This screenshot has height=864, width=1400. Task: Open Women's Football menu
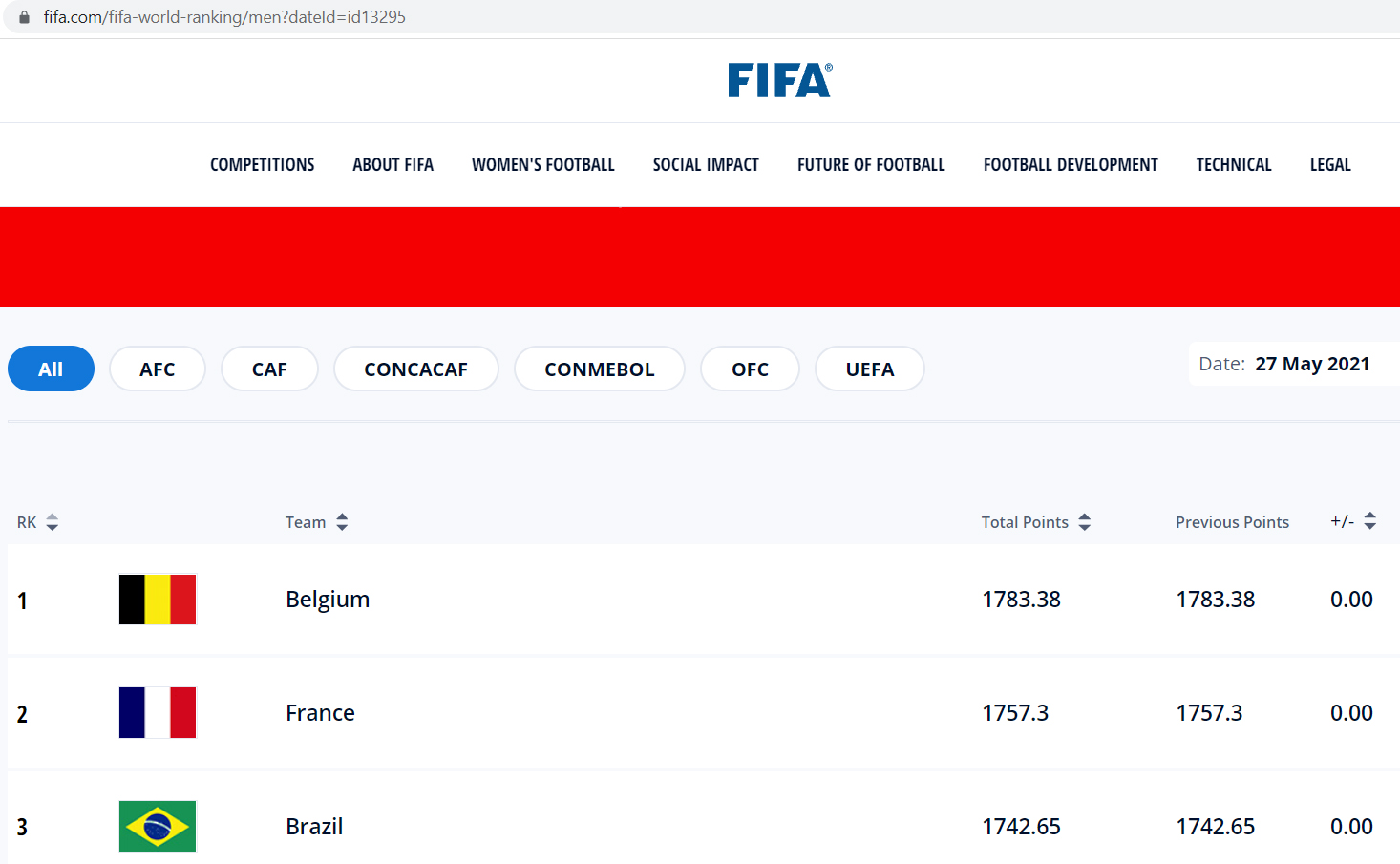point(543,165)
